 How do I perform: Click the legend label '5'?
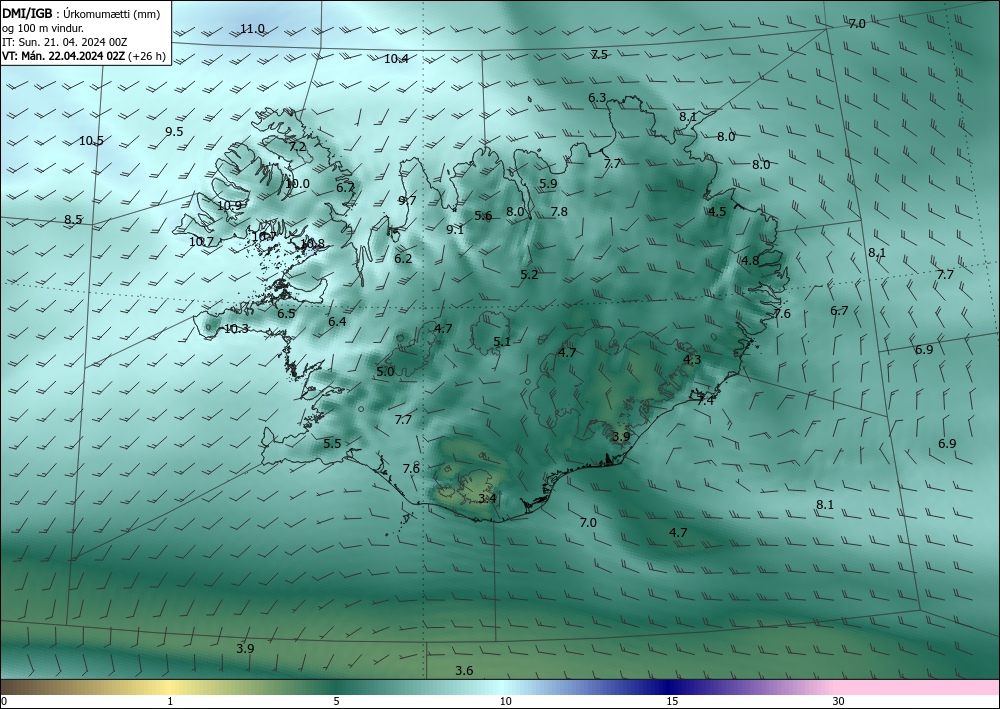pyautogui.click(x=336, y=701)
